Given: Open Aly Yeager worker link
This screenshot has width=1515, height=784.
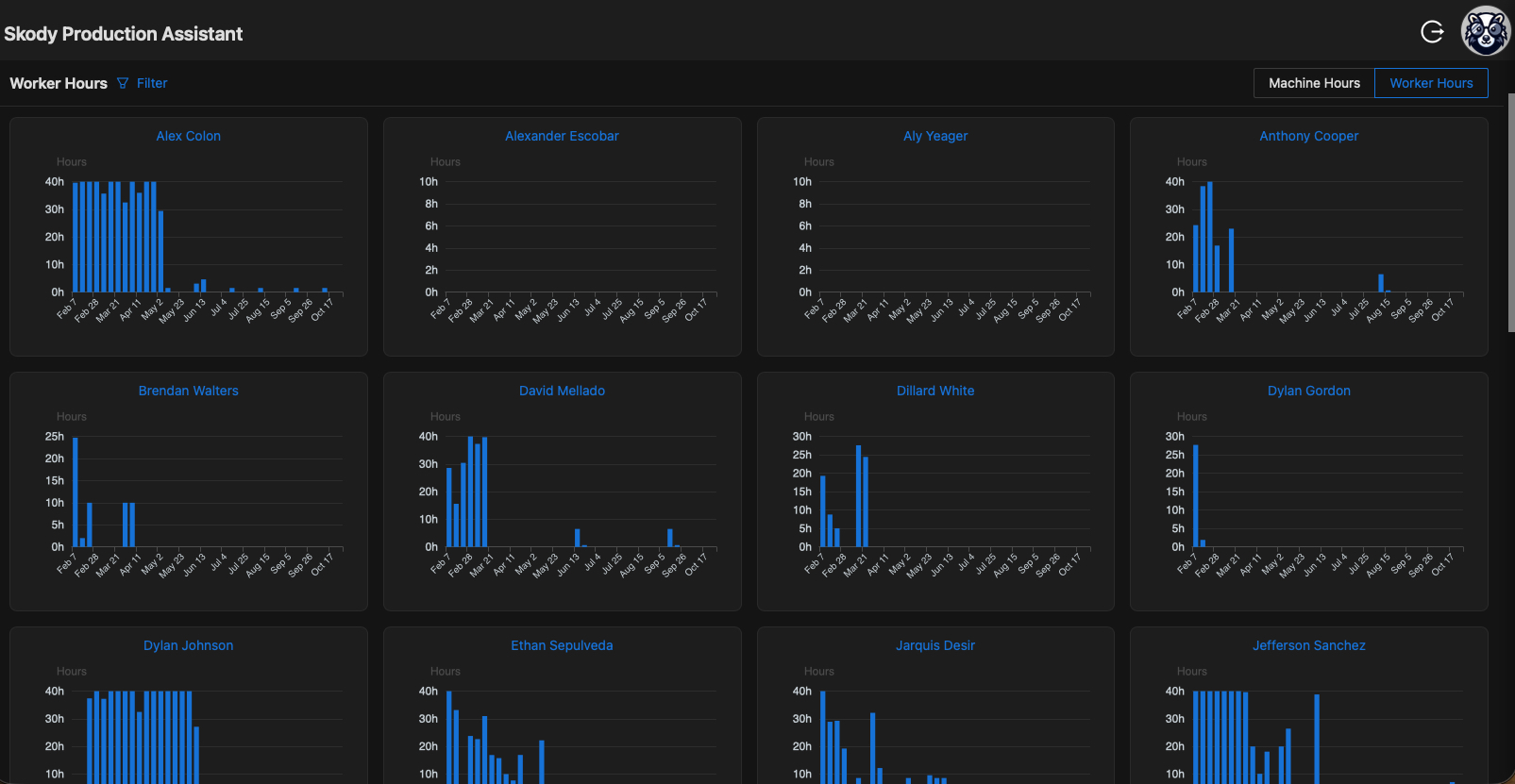Looking at the screenshot, I should pos(935,136).
